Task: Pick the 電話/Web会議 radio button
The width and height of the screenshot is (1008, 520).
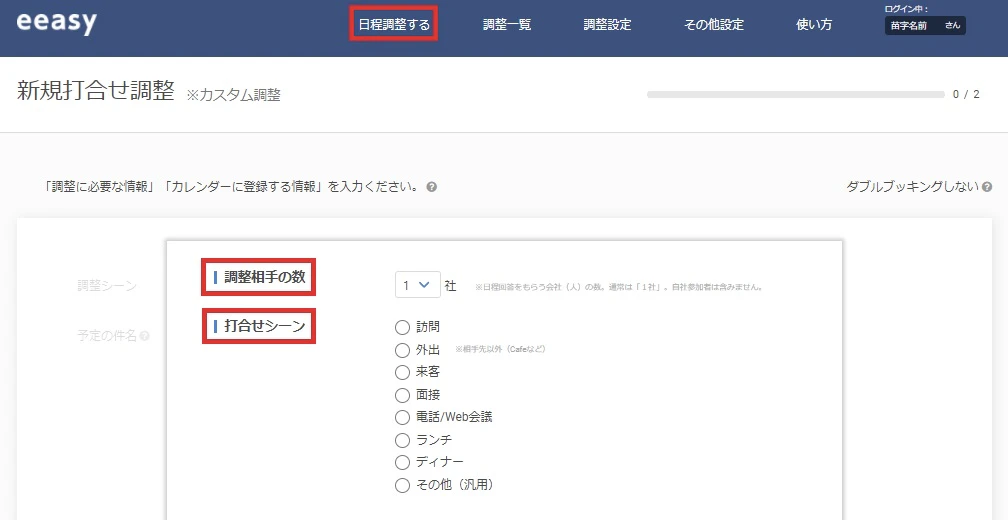Action: pos(403,417)
